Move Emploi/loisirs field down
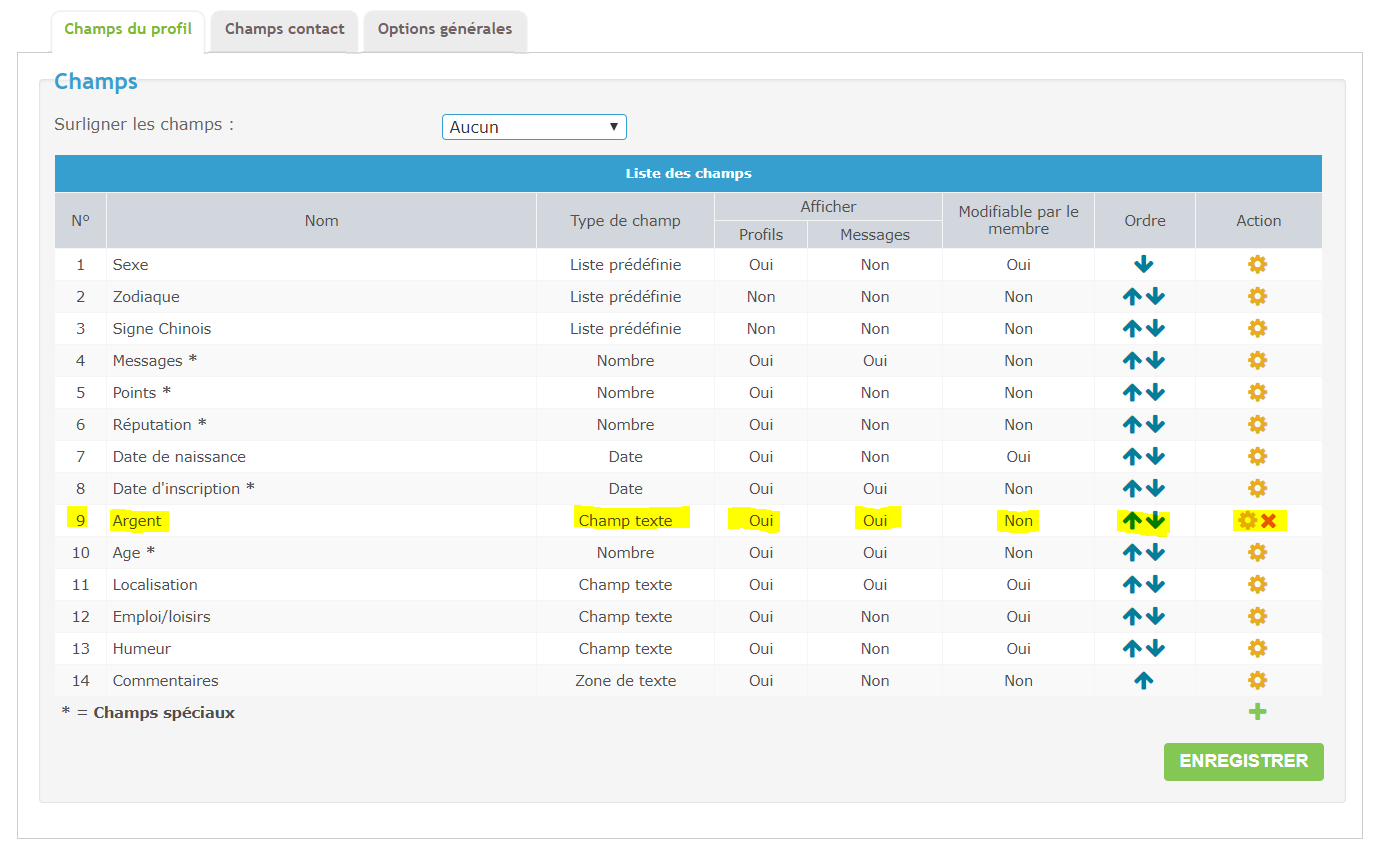 (1156, 617)
